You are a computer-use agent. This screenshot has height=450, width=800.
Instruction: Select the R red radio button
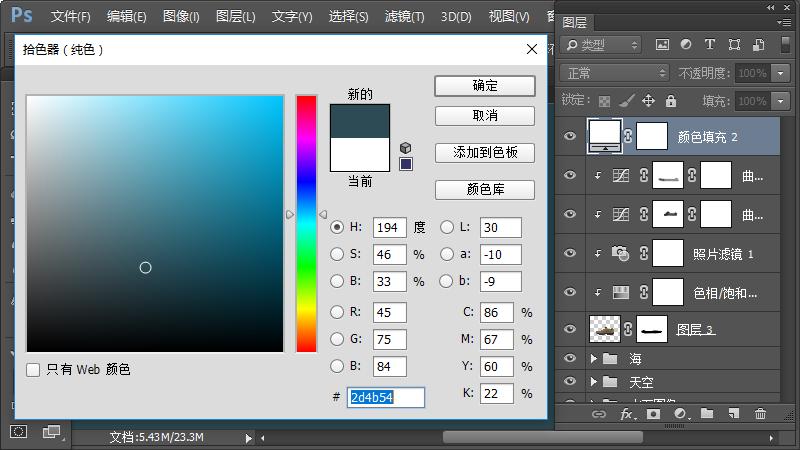(x=337, y=312)
